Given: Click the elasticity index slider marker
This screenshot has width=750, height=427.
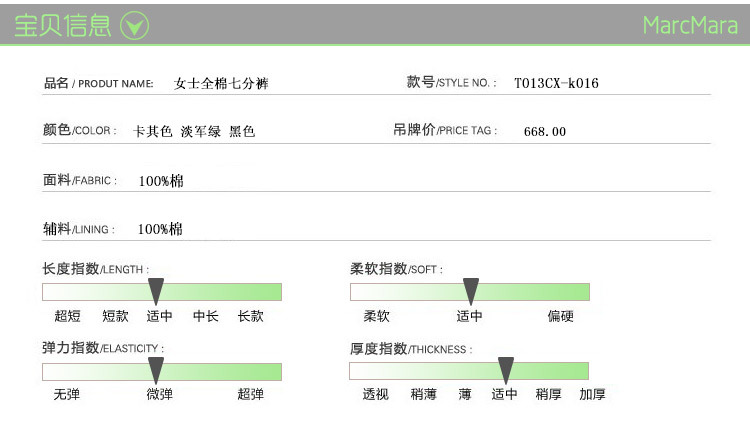Looking at the screenshot, I should [x=156, y=370].
